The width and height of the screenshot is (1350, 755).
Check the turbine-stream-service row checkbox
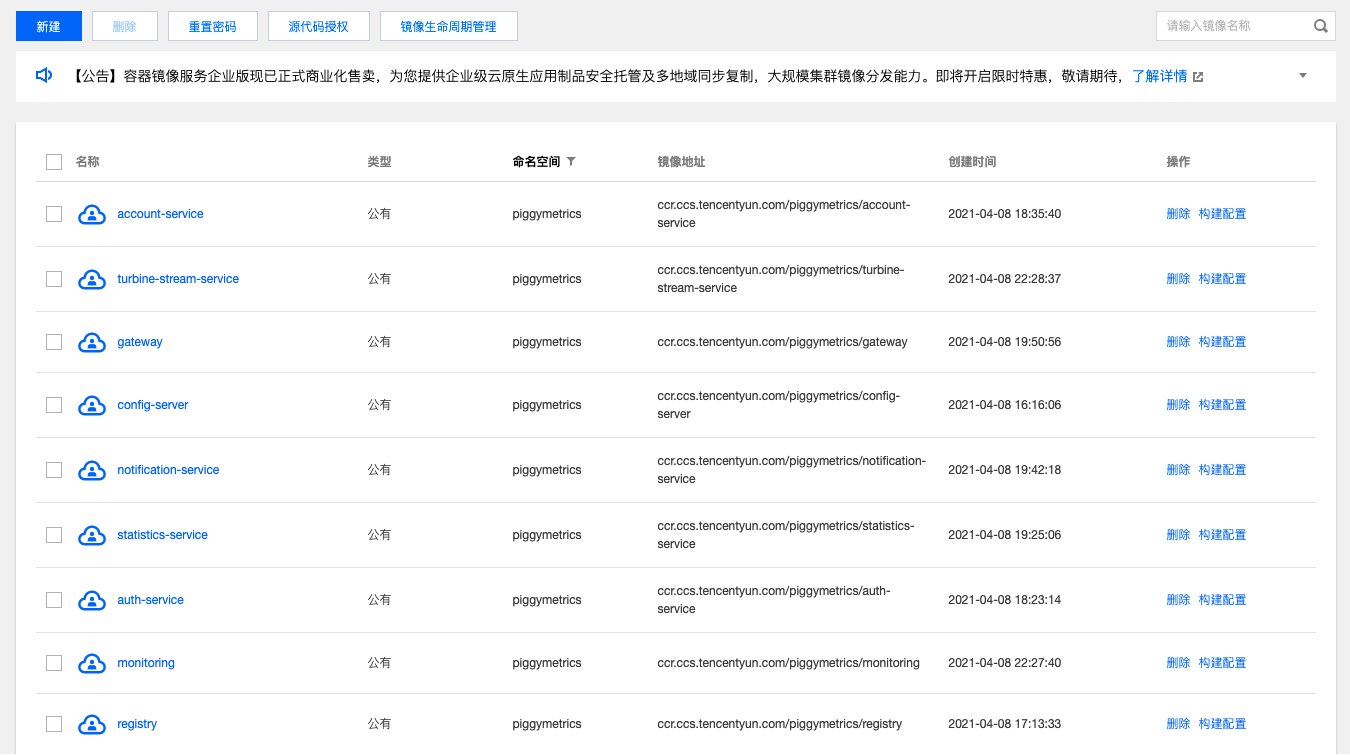[54, 279]
